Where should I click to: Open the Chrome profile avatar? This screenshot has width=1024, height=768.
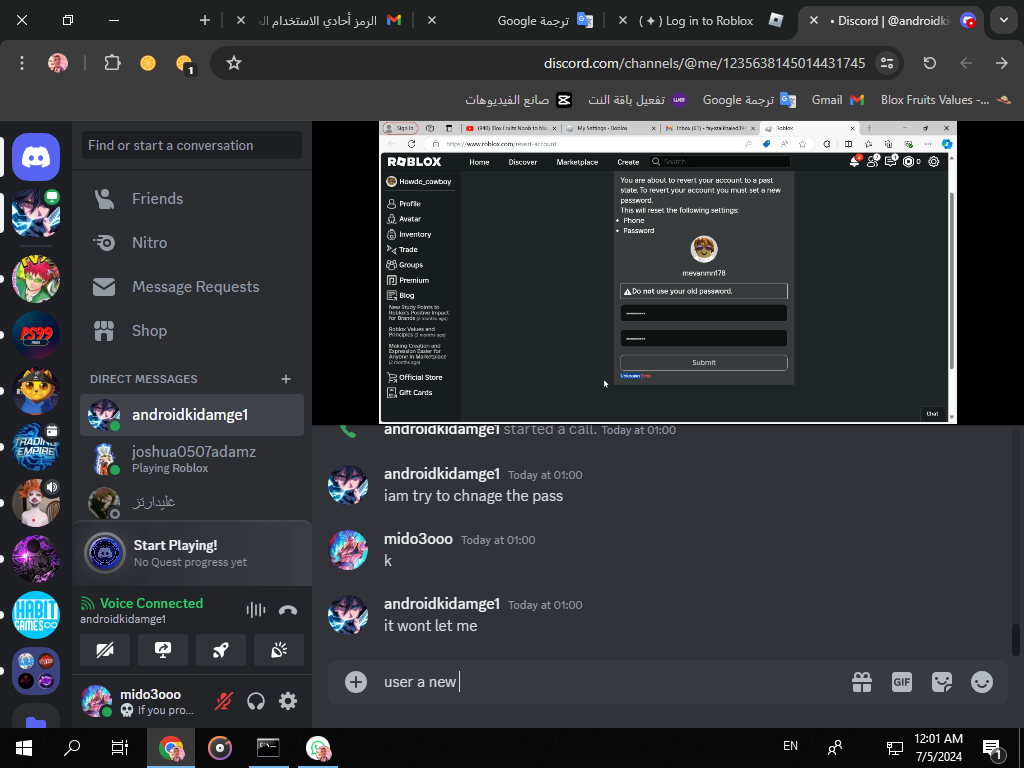pyautogui.click(x=58, y=63)
